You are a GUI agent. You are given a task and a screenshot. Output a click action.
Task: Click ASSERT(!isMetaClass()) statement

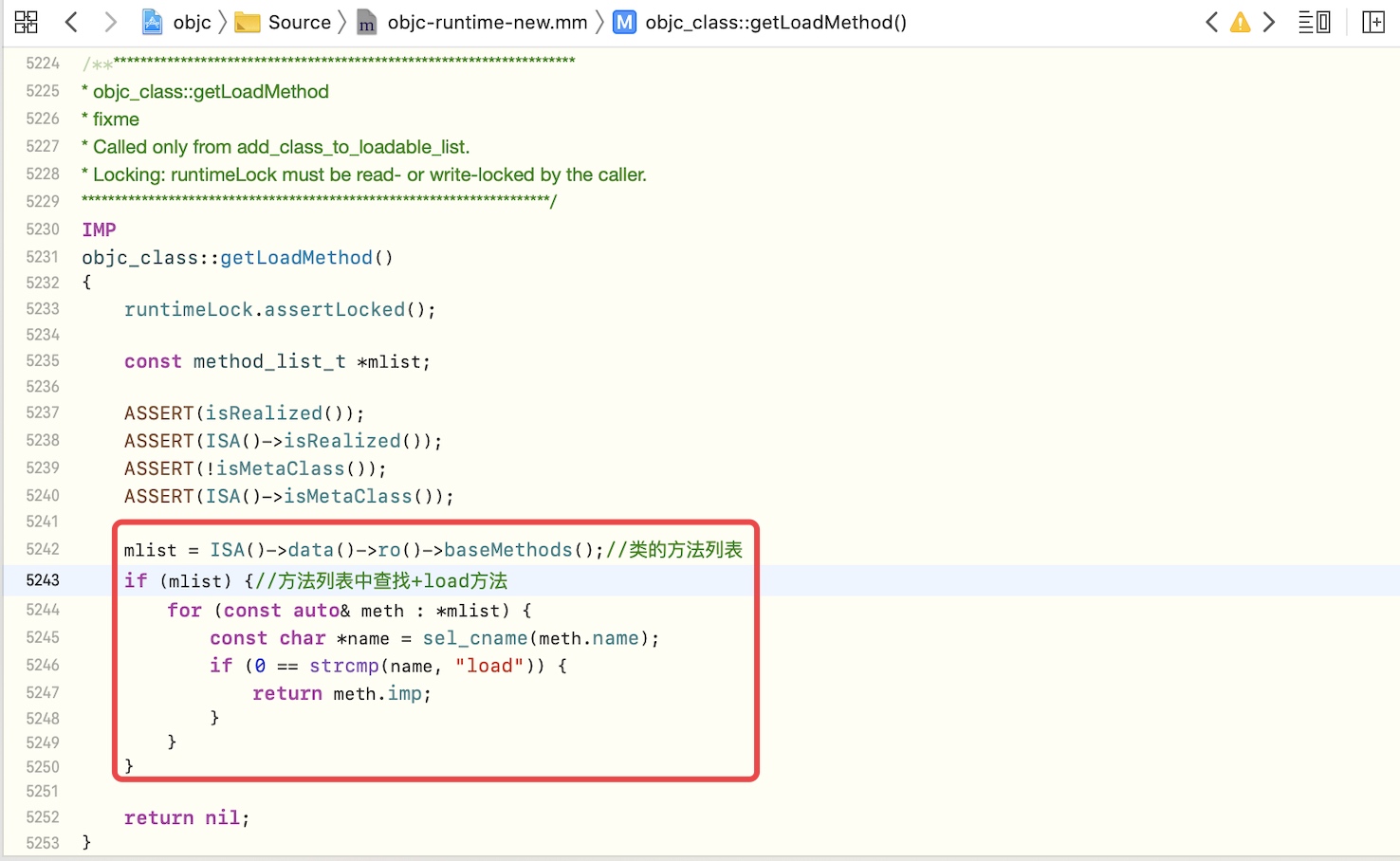point(255,468)
